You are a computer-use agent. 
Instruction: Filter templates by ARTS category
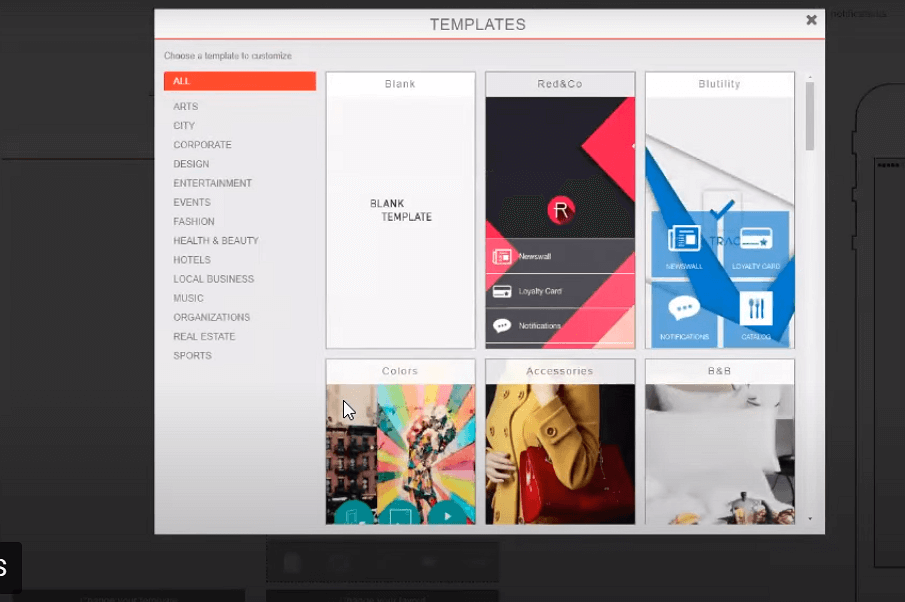(x=186, y=106)
